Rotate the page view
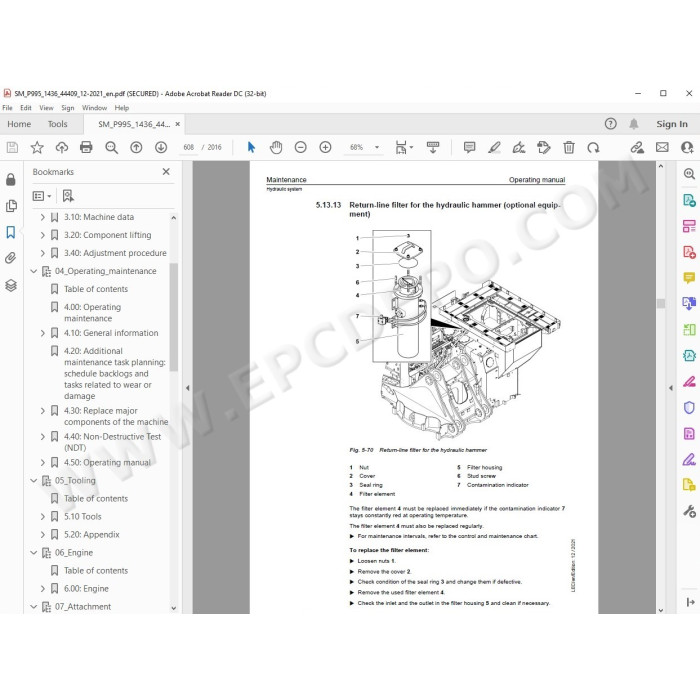The width and height of the screenshot is (700, 700). (593, 147)
